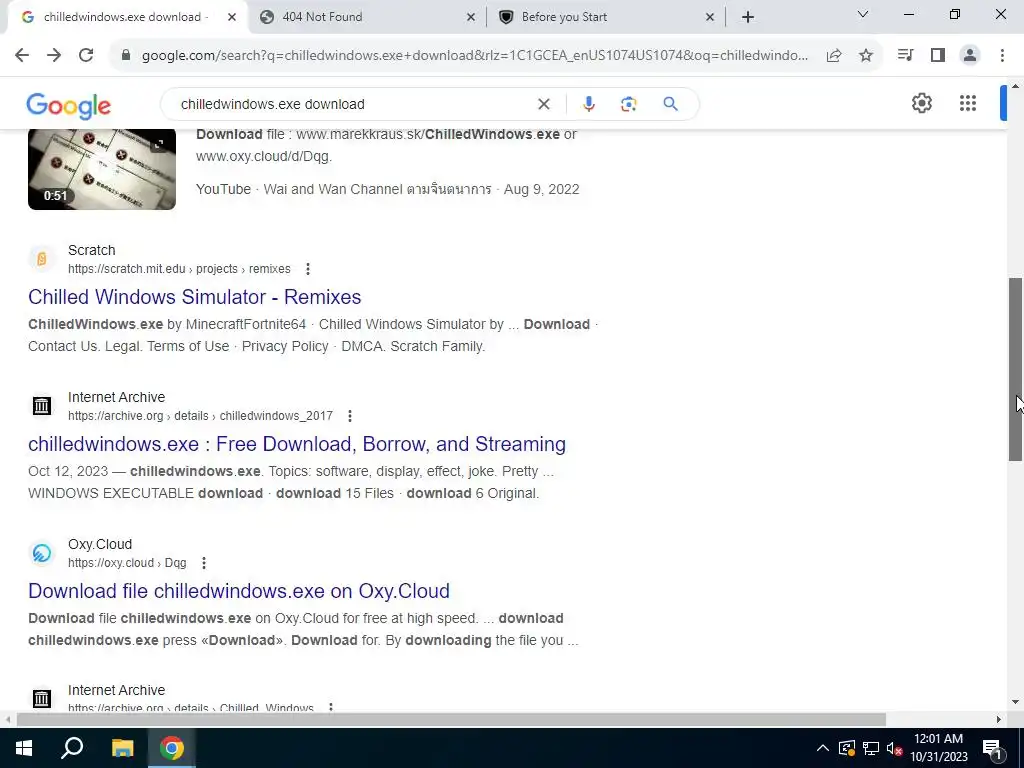The width and height of the screenshot is (1024, 768).
Task: Go to the Google home logo
Action: pyautogui.click(x=69, y=105)
